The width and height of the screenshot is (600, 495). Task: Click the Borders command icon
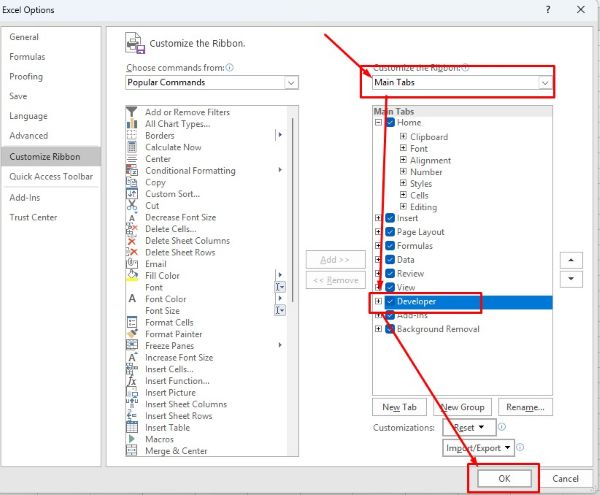[x=132, y=135]
